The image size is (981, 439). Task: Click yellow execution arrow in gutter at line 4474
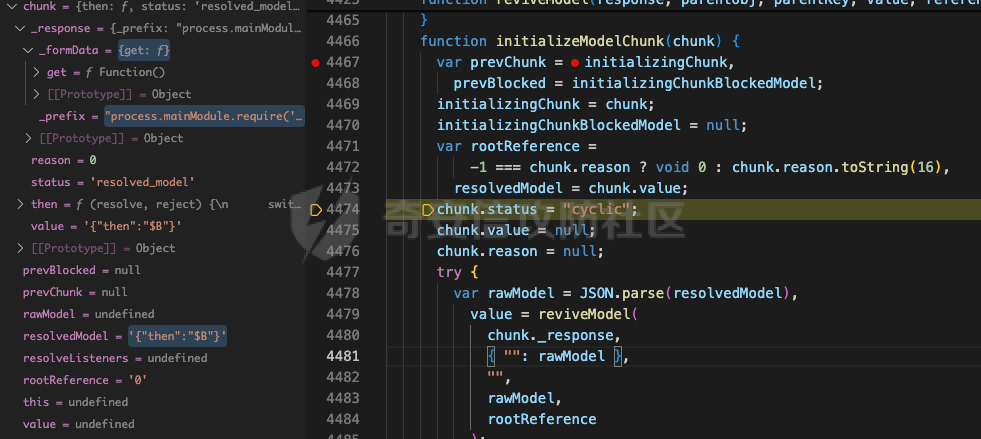(316, 209)
